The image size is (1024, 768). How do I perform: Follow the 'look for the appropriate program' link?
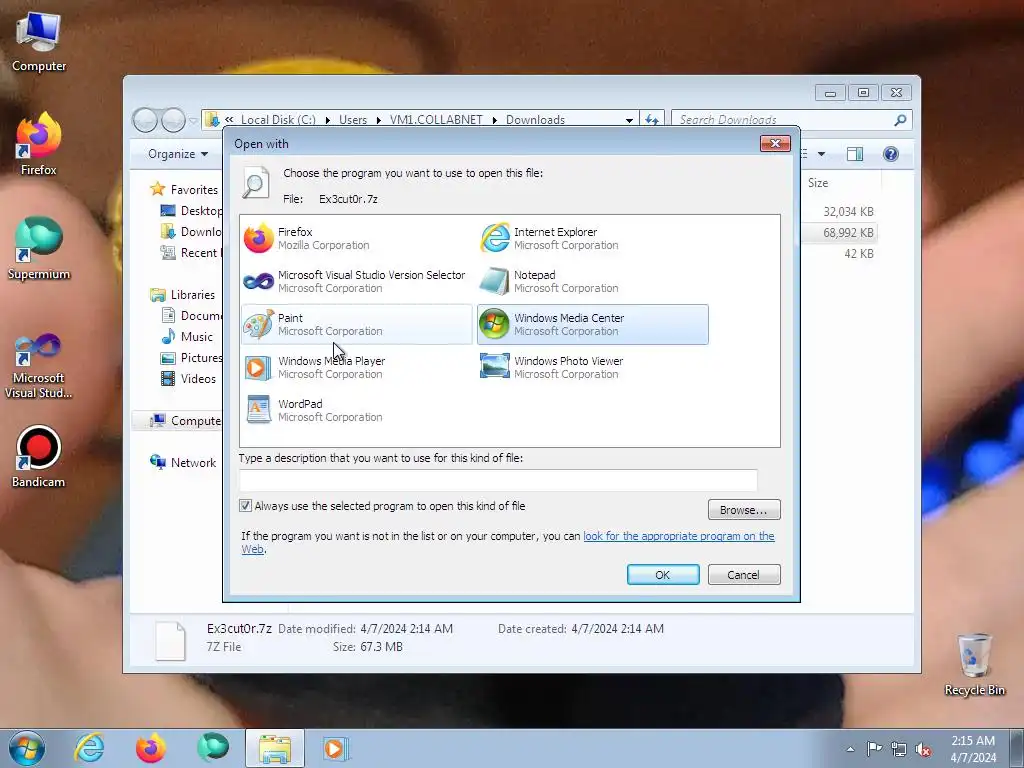(679, 536)
